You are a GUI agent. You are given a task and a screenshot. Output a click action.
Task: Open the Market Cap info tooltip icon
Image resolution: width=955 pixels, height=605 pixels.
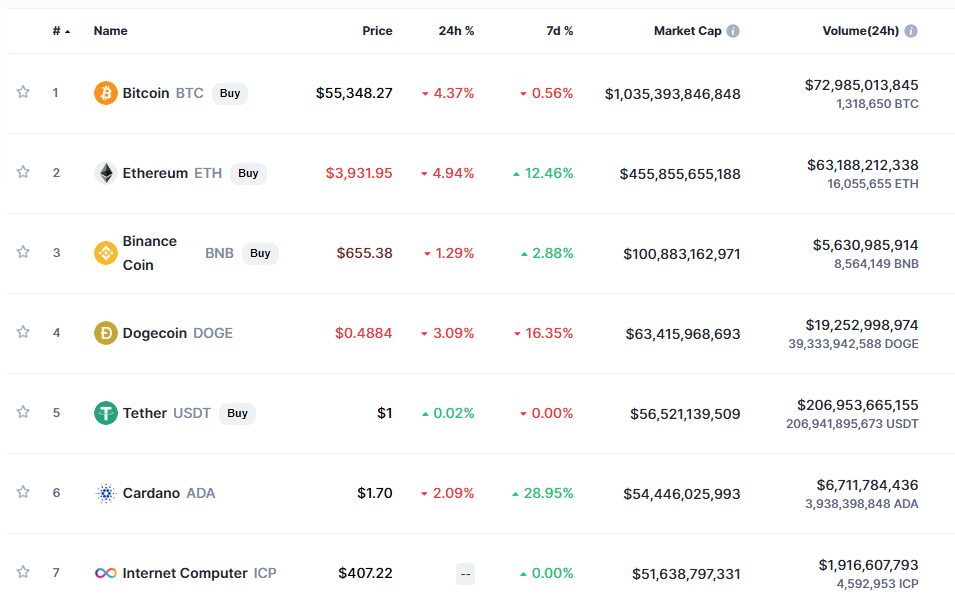click(733, 31)
